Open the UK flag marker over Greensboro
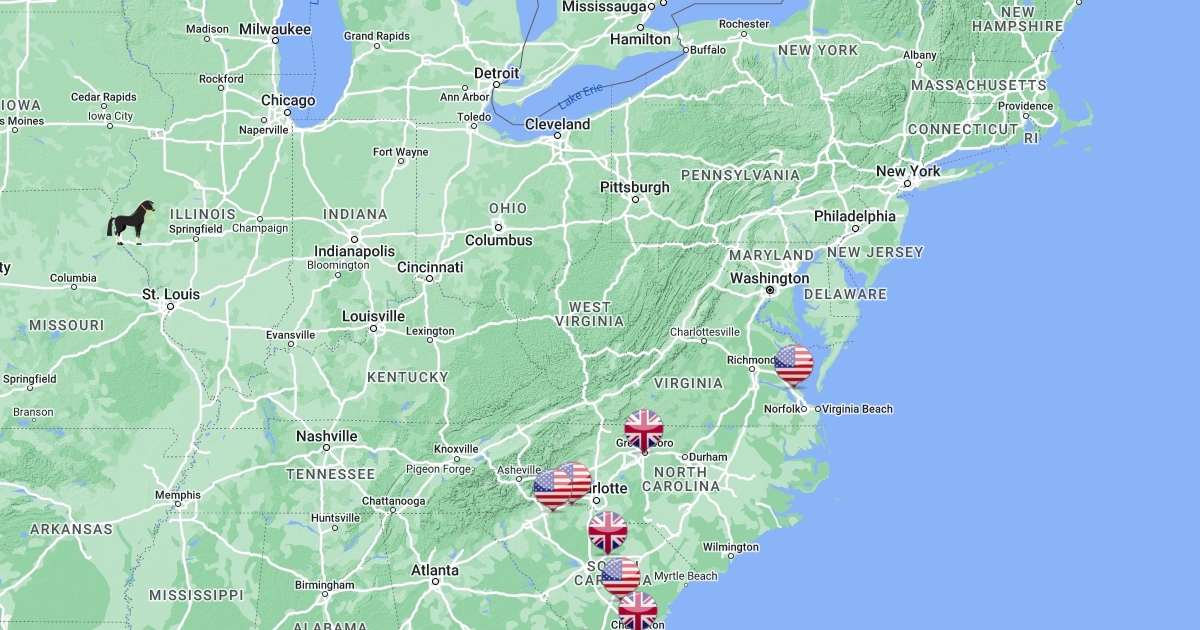 [x=644, y=430]
